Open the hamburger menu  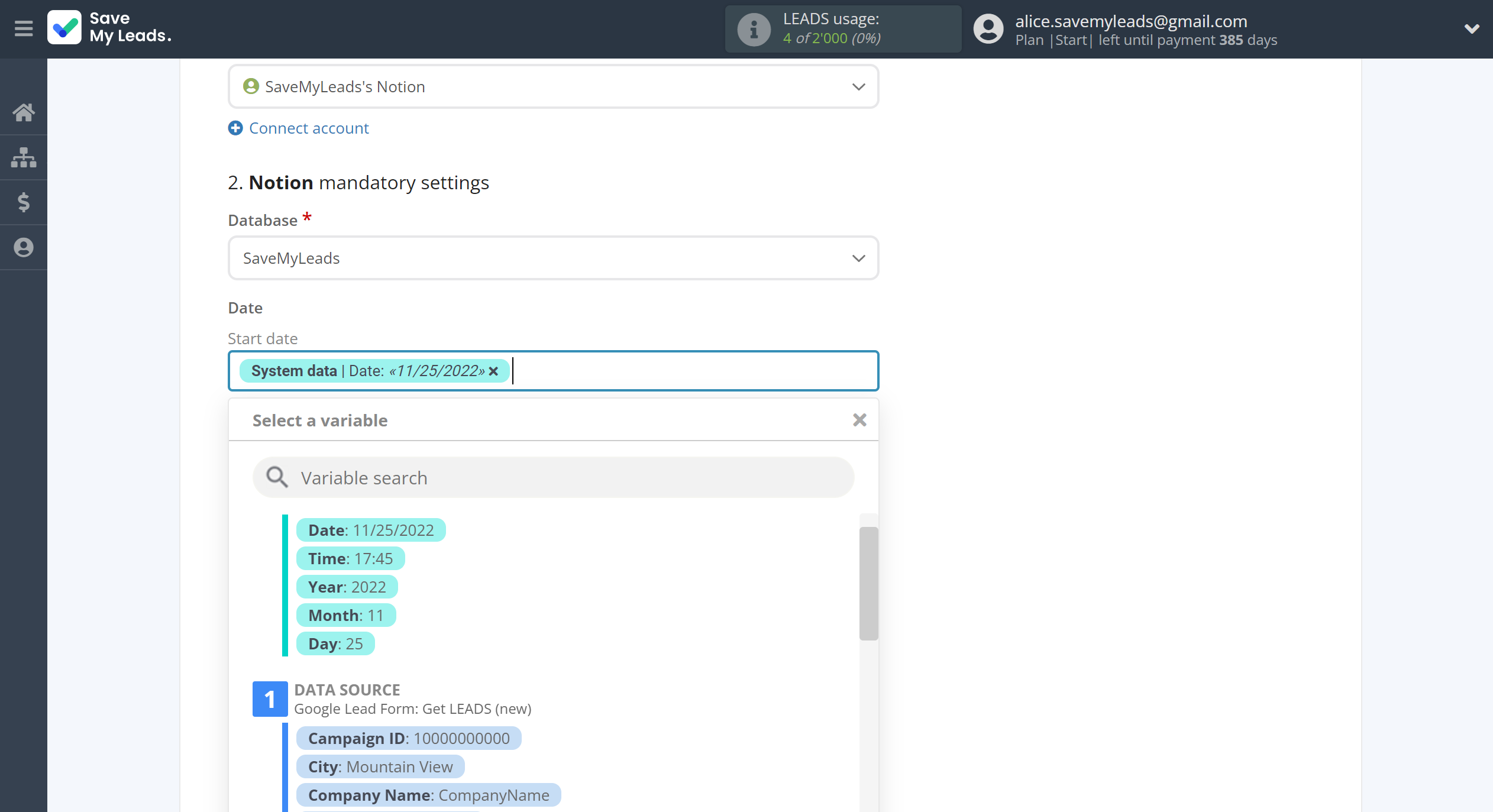point(24,28)
